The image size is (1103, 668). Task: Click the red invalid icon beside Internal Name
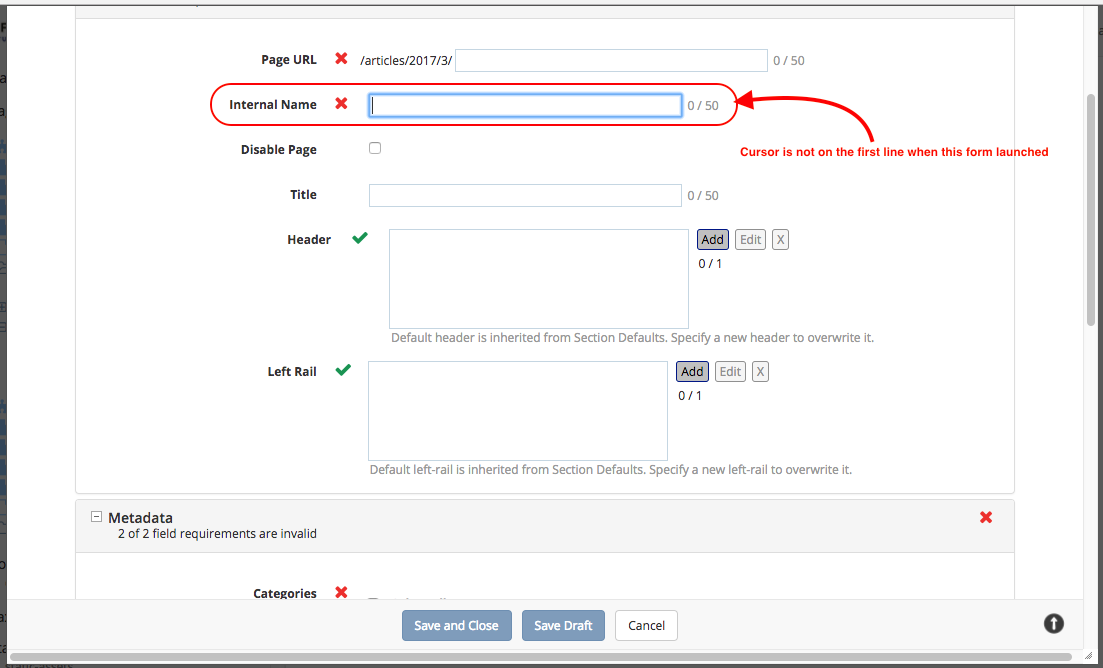(x=343, y=104)
